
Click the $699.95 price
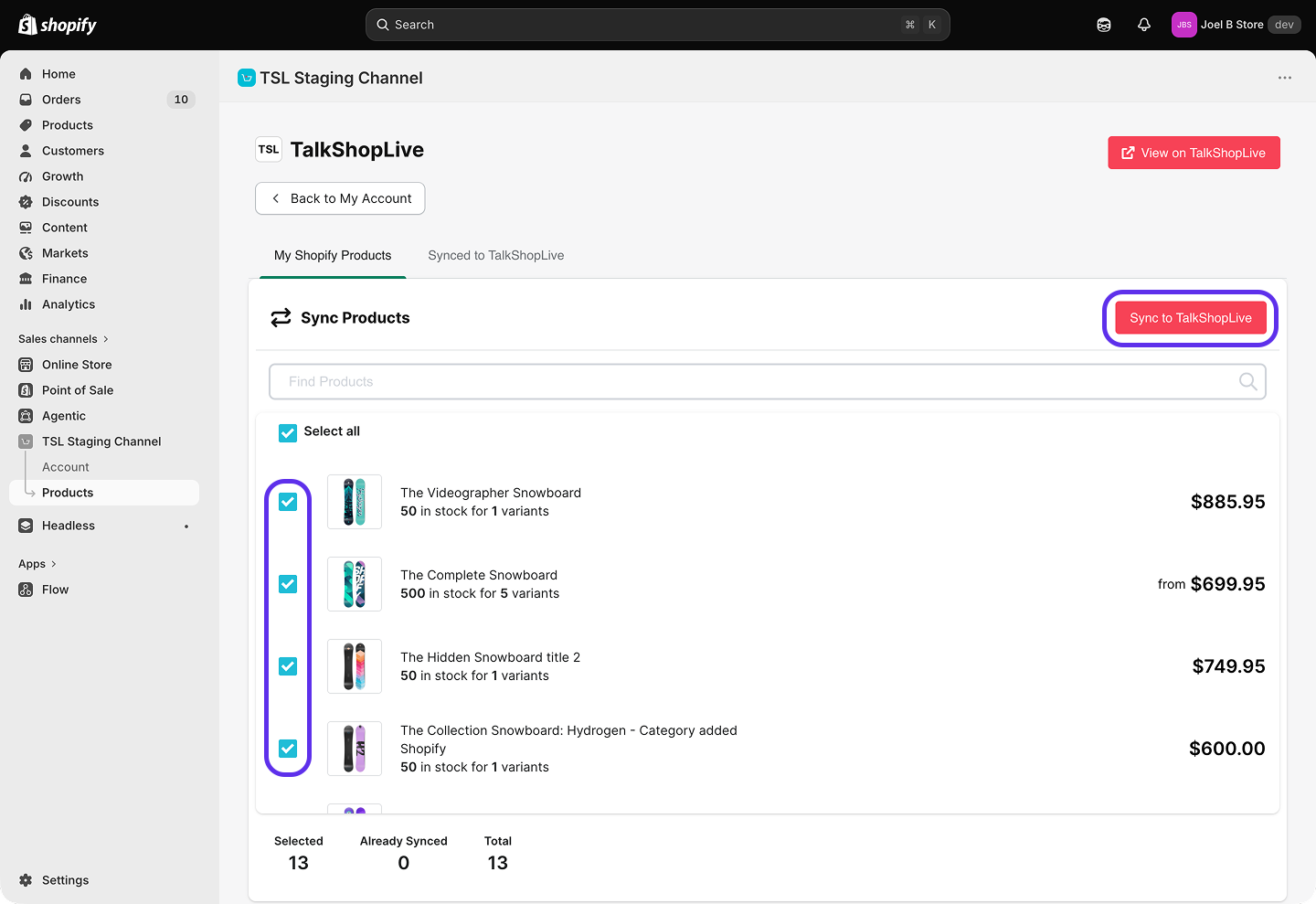click(1228, 584)
